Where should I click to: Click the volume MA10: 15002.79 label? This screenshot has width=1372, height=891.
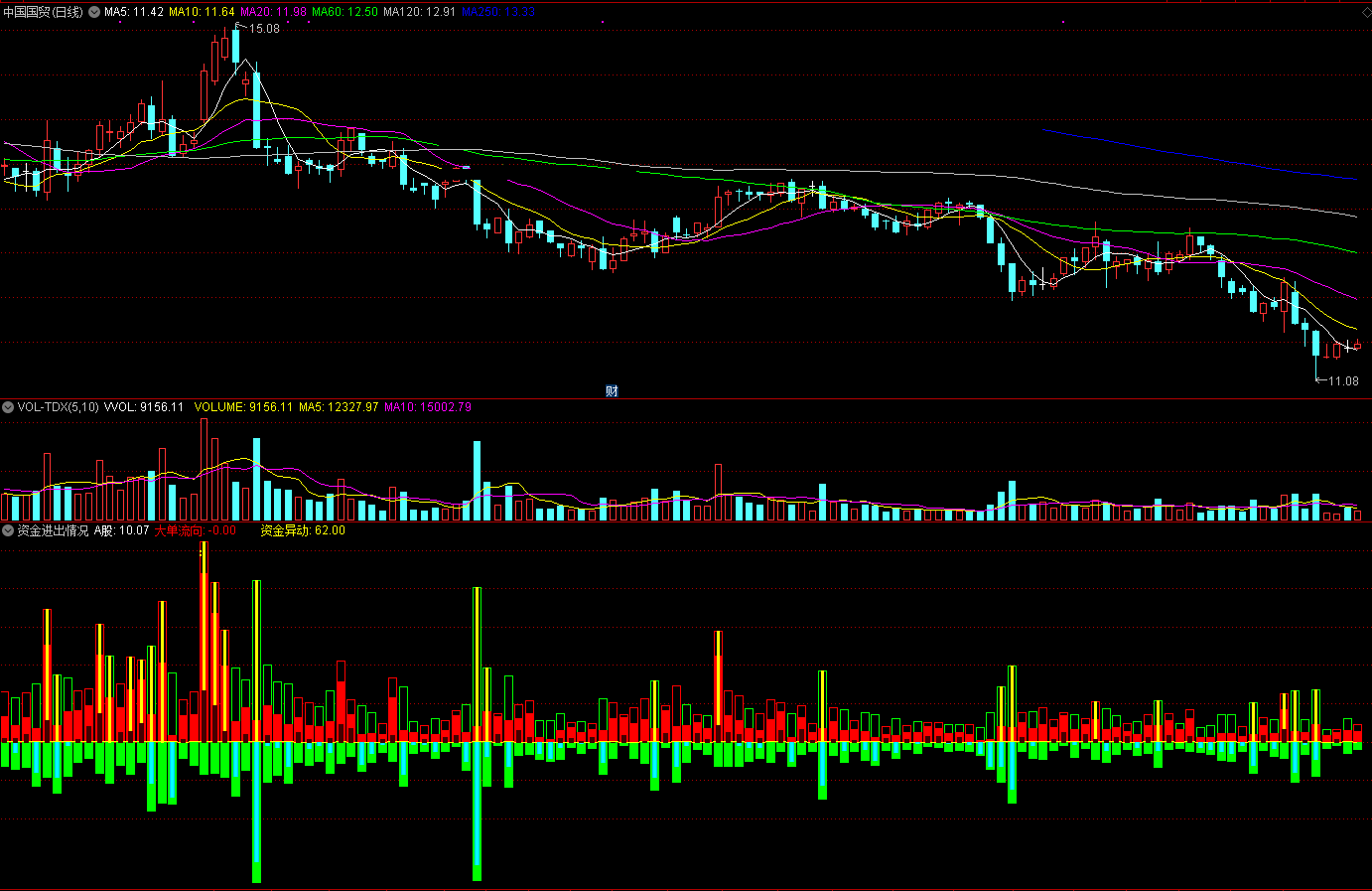428,407
